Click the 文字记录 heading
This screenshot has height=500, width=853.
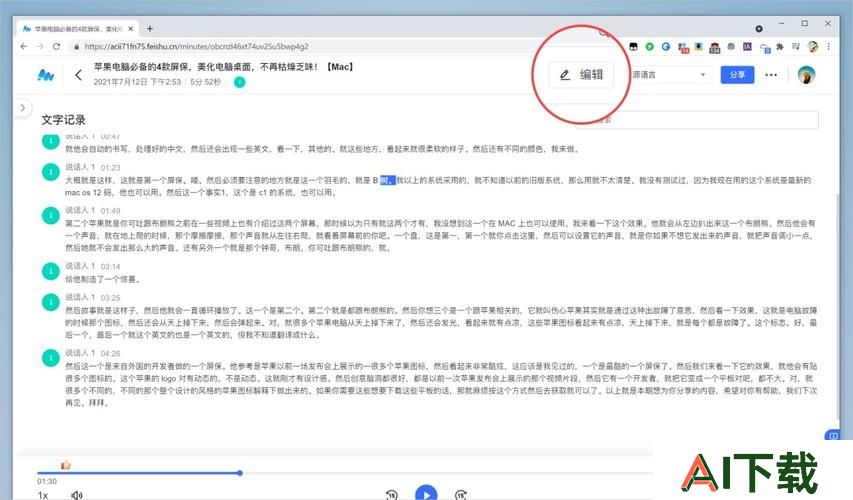point(63,120)
